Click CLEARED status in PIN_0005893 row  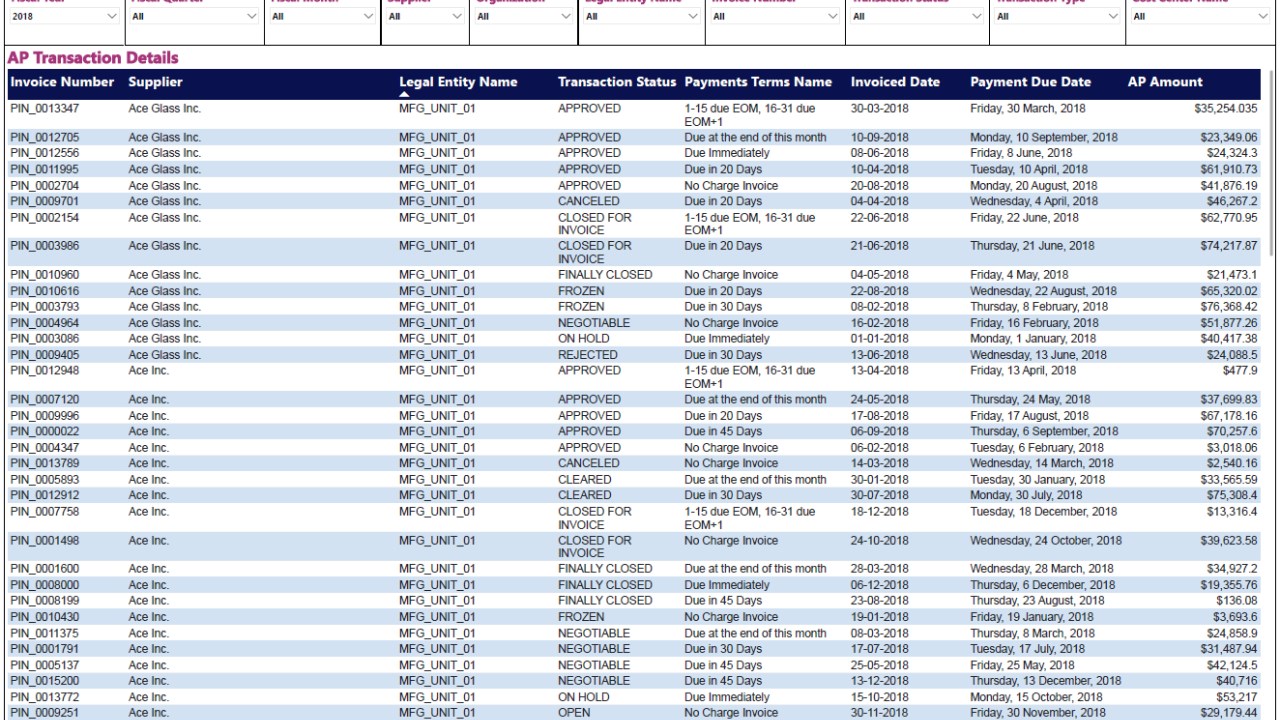click(585, 479)
